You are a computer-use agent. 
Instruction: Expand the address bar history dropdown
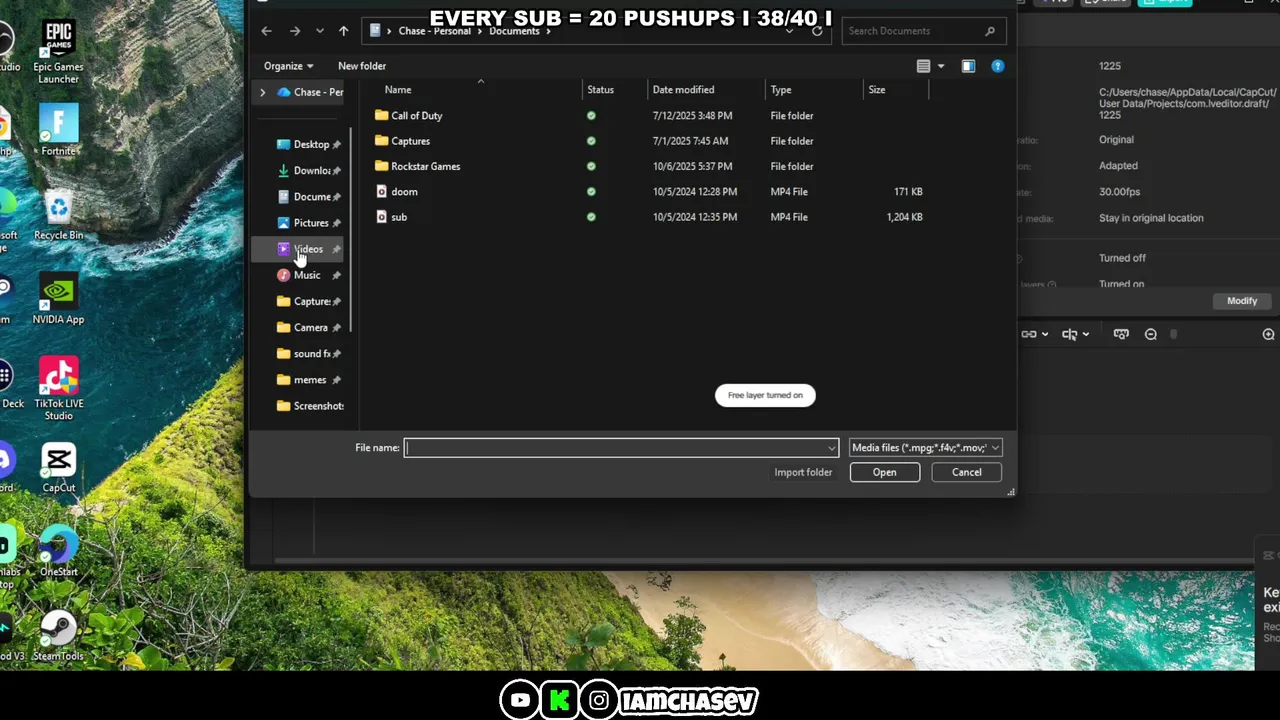(789, 31)
